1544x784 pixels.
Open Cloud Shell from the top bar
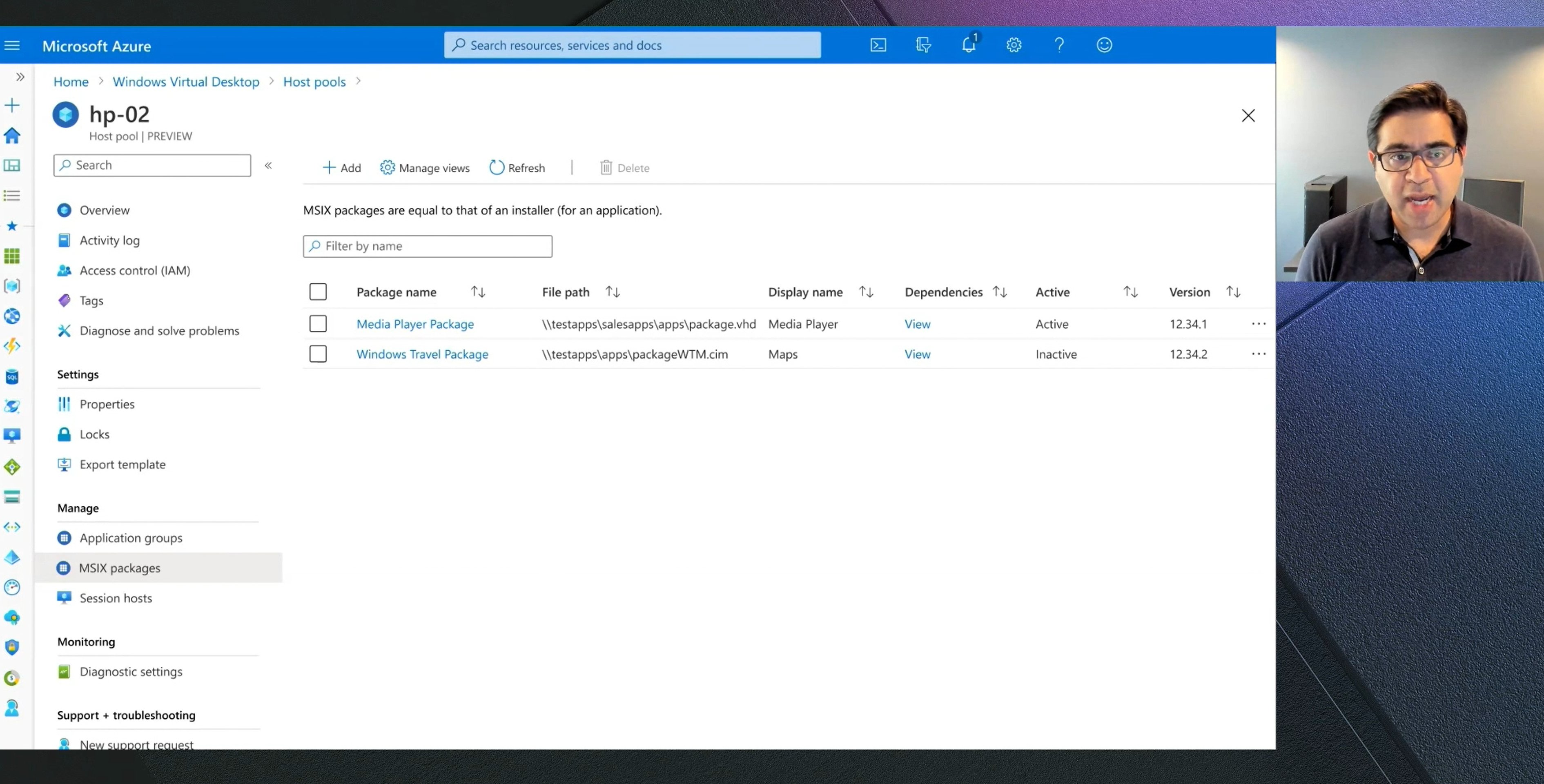[878, 46]
